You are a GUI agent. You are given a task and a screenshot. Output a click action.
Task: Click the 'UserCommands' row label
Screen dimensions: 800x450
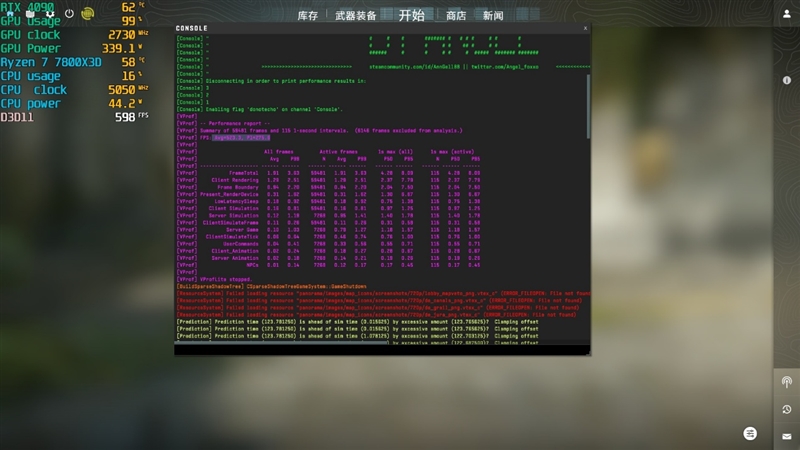pyautogui.click(x=240, y=244)
